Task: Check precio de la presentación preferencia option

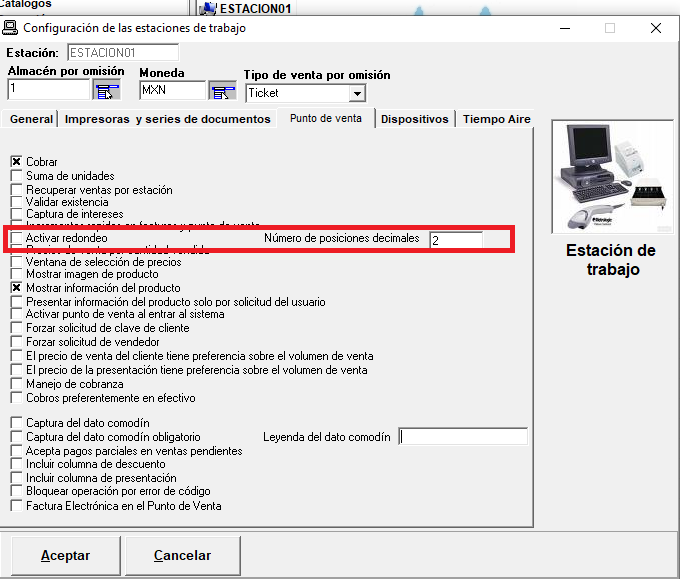Action: pos(16,370)
